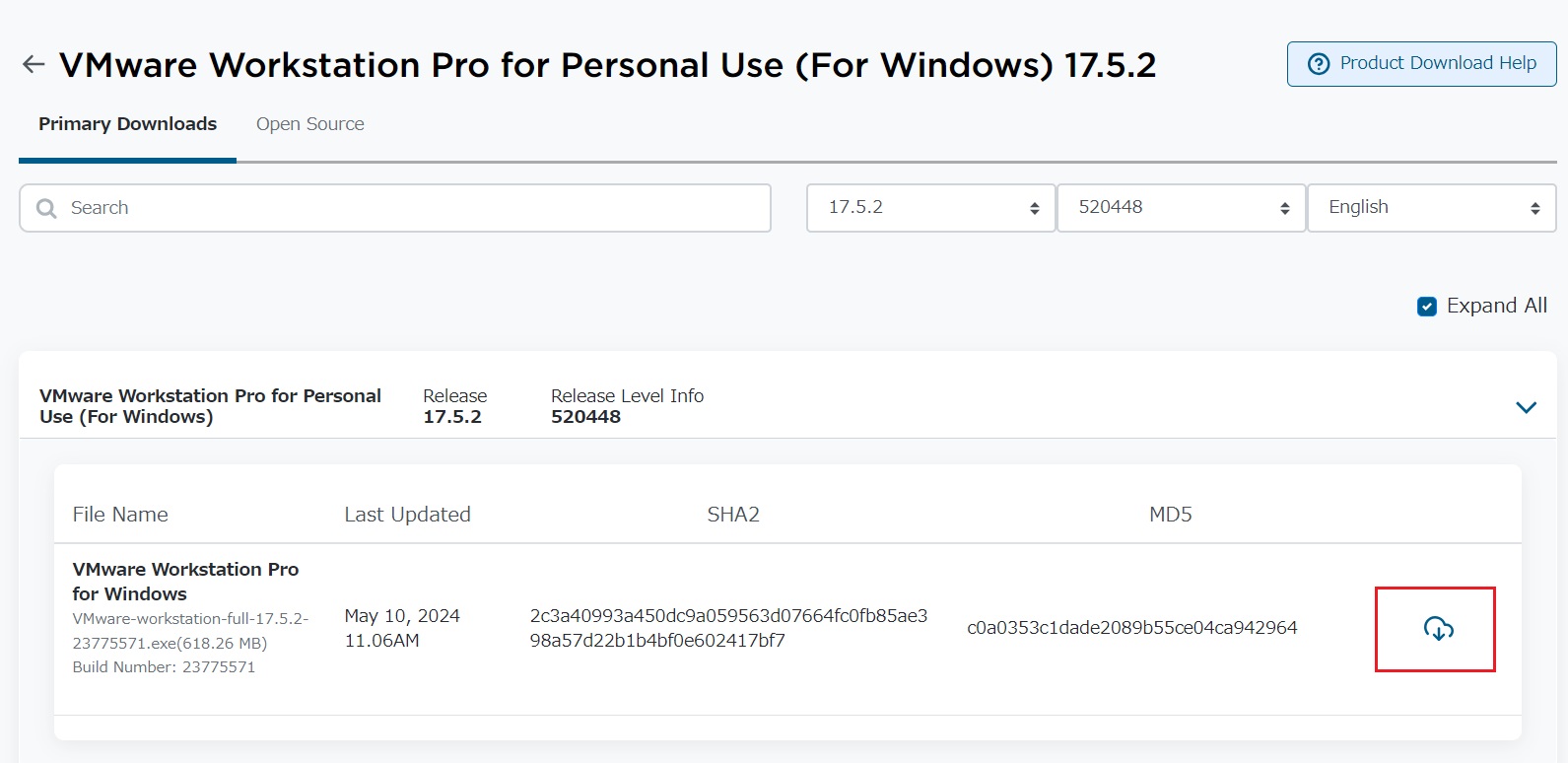Screen dimensions: 1568x763
Task: Collapse the VMware Workstation Pro release section
Action: point(1526,406)
